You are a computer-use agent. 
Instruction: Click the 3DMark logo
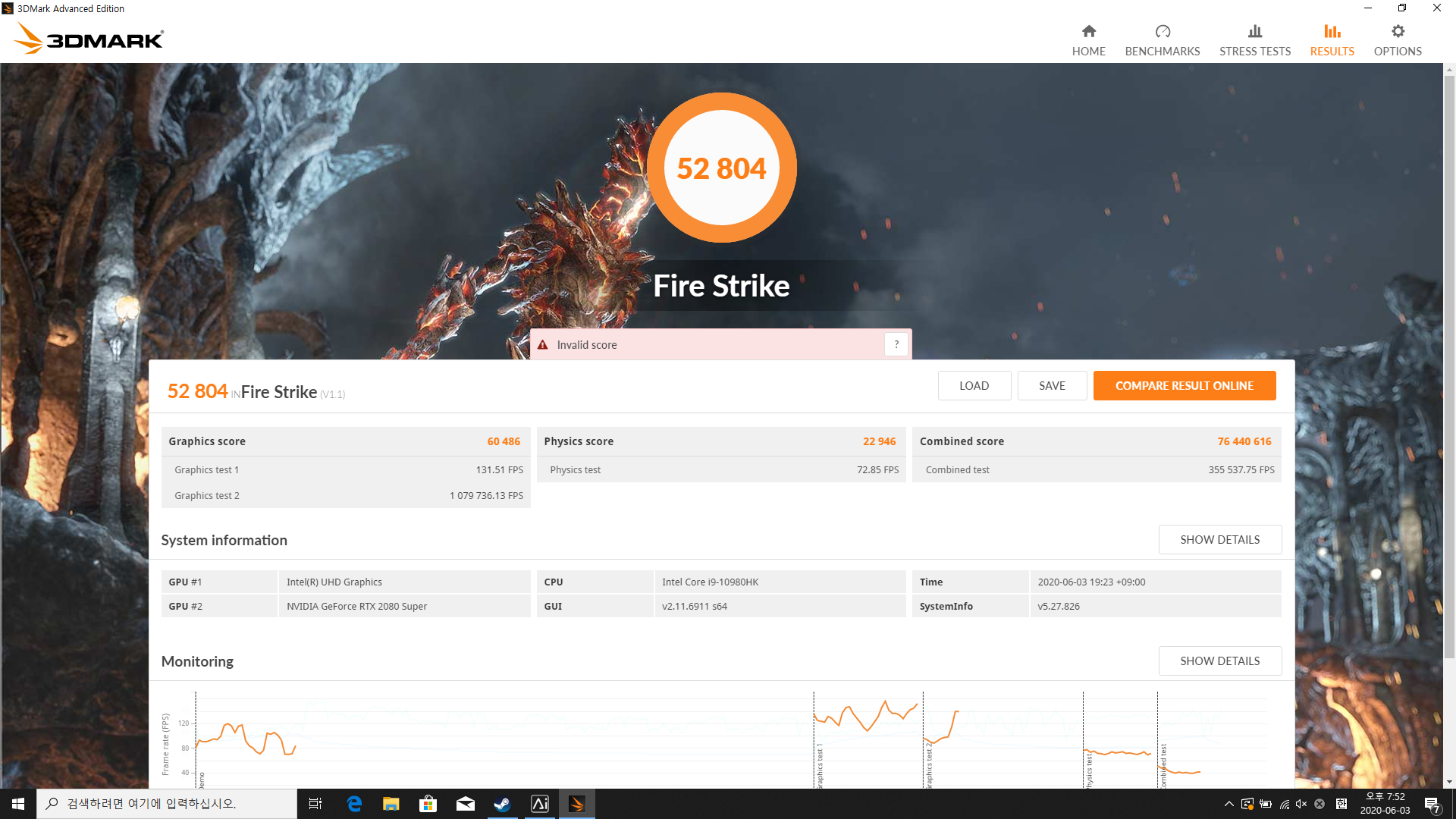coord(89,38)
